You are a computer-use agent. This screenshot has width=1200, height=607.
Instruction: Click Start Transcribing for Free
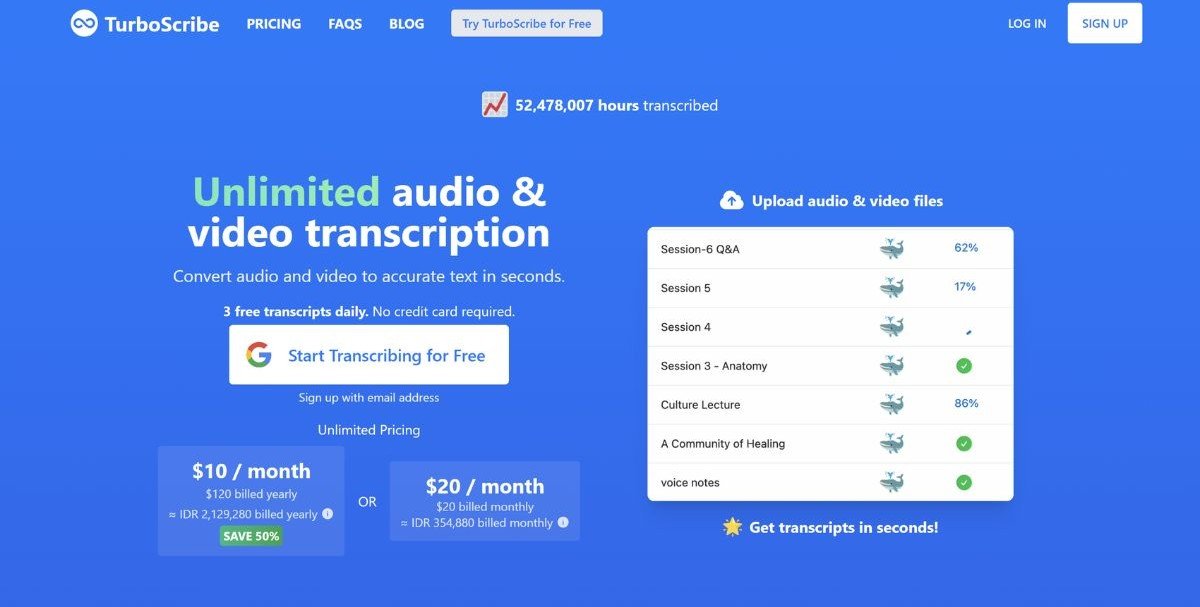tap(369, 355)
